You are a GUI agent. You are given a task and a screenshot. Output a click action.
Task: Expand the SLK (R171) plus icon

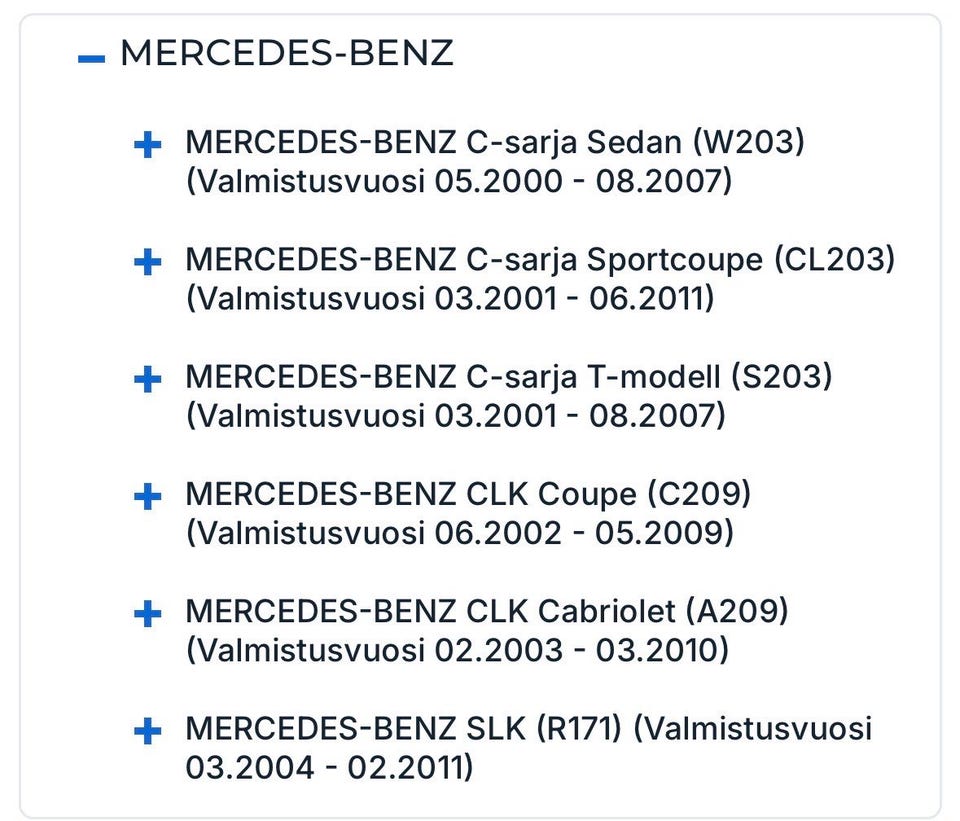[x=147, y=732]
